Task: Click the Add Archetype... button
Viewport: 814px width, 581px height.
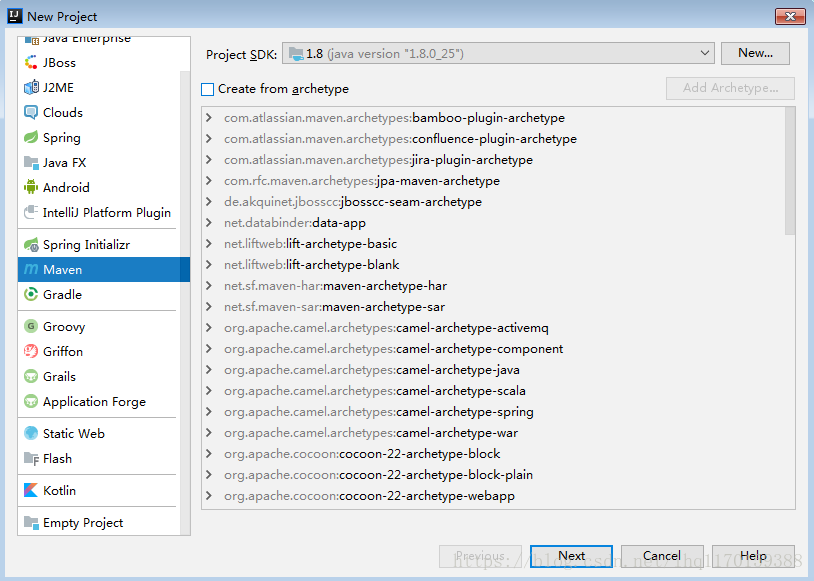Action: click(730, 88)
